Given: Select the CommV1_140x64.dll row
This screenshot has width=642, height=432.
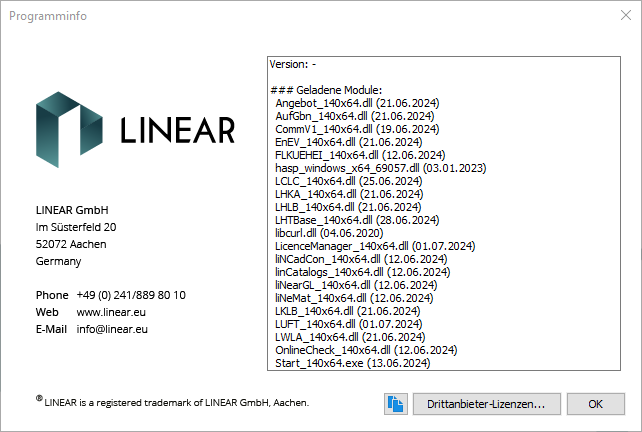Looking at the screenshot, I should pyautogui.click(x=357, y=129).
